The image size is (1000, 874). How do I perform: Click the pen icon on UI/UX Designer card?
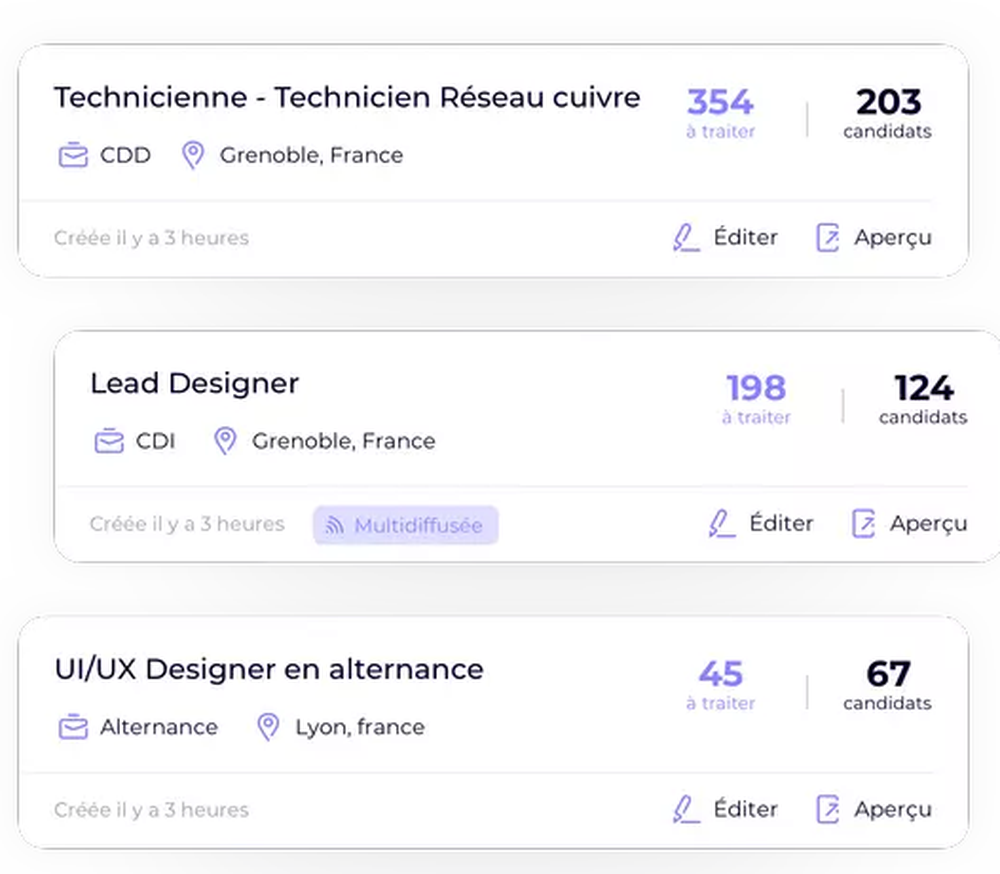[x=686, y=809]
